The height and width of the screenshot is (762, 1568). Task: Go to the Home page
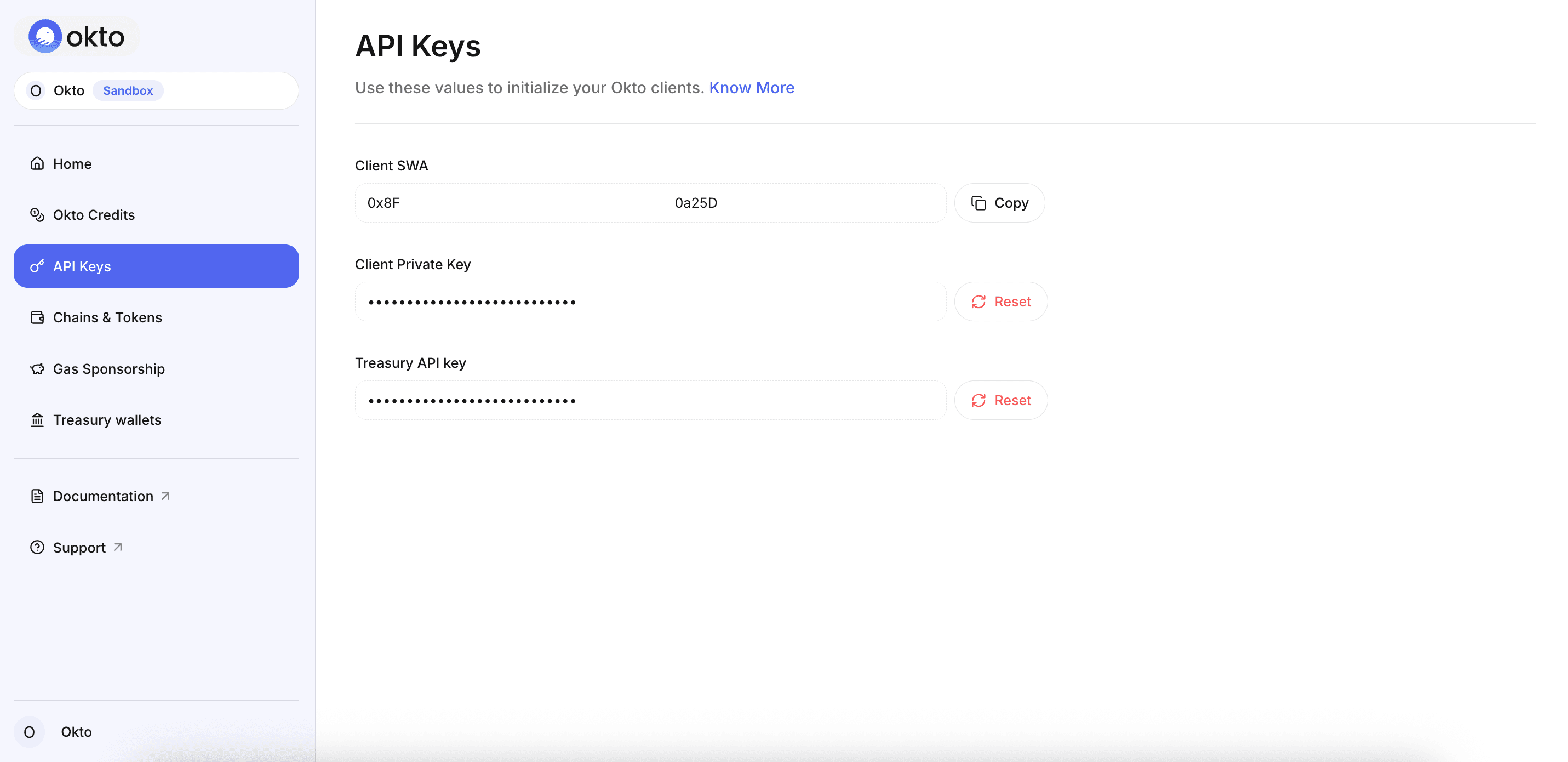pos(157,163)
